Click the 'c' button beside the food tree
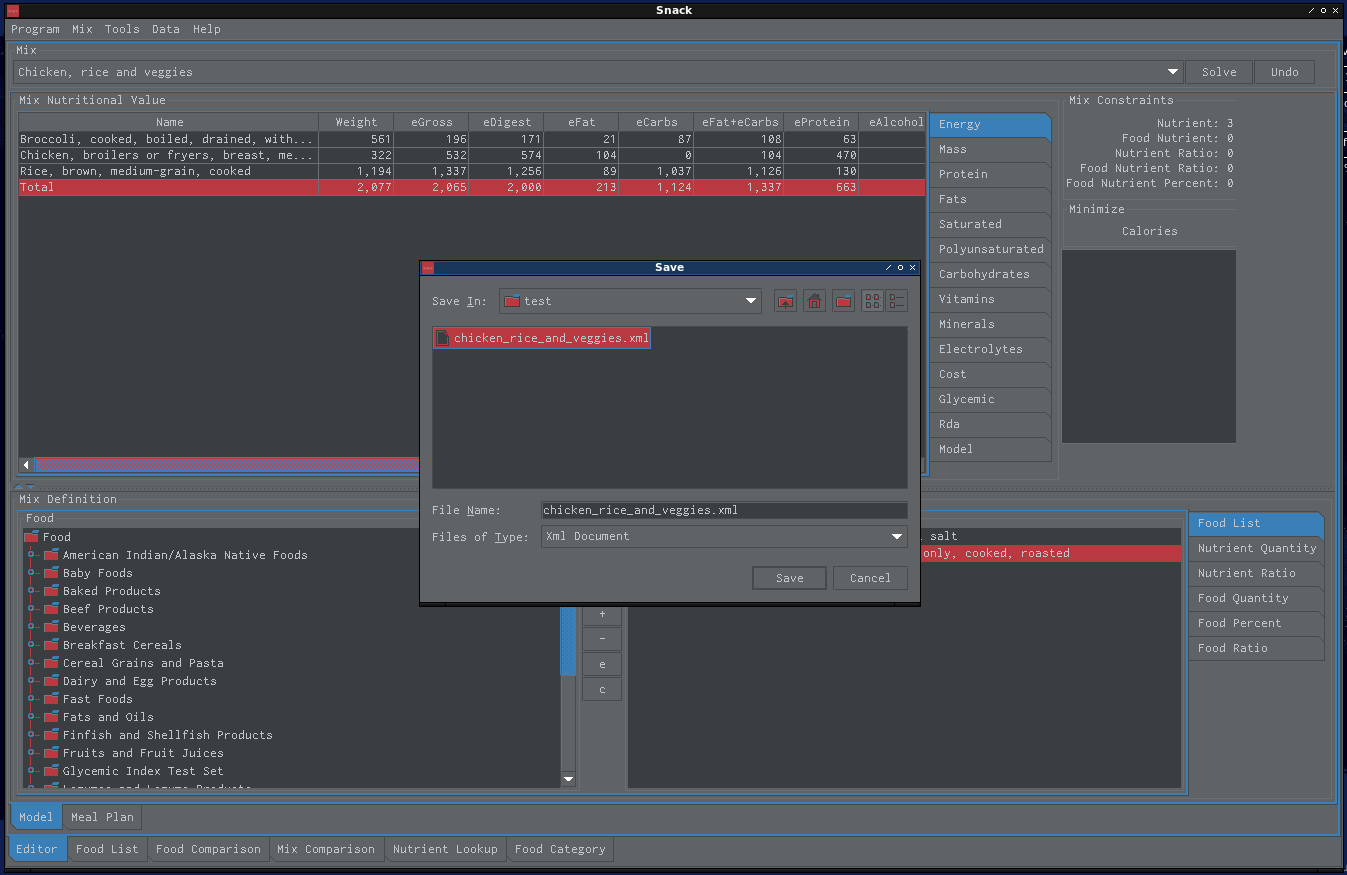 [602, 689]
